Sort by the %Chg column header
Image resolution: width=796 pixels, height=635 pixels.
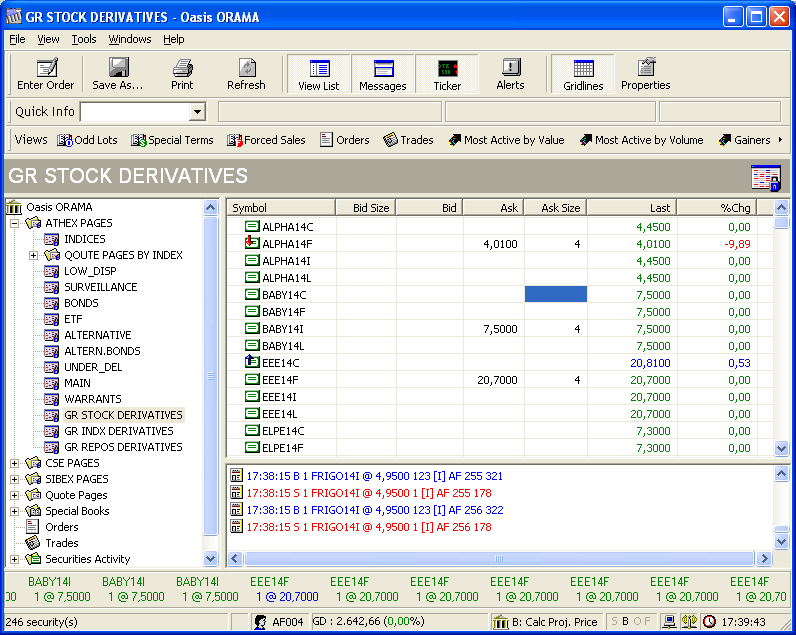coord(717,208)
